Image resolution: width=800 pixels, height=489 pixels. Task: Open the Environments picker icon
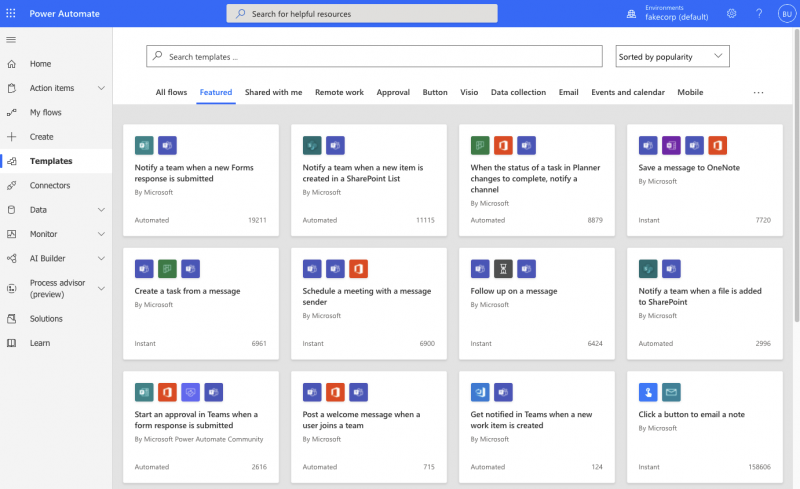pos(631,13)
